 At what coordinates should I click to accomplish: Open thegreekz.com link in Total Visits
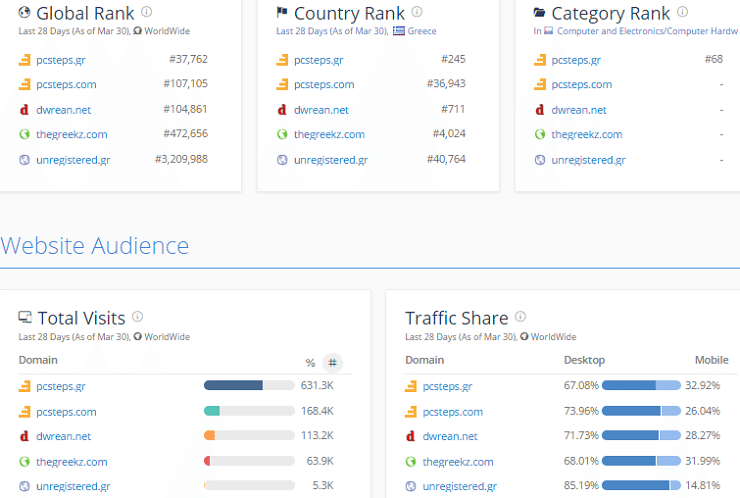[71, 462]
